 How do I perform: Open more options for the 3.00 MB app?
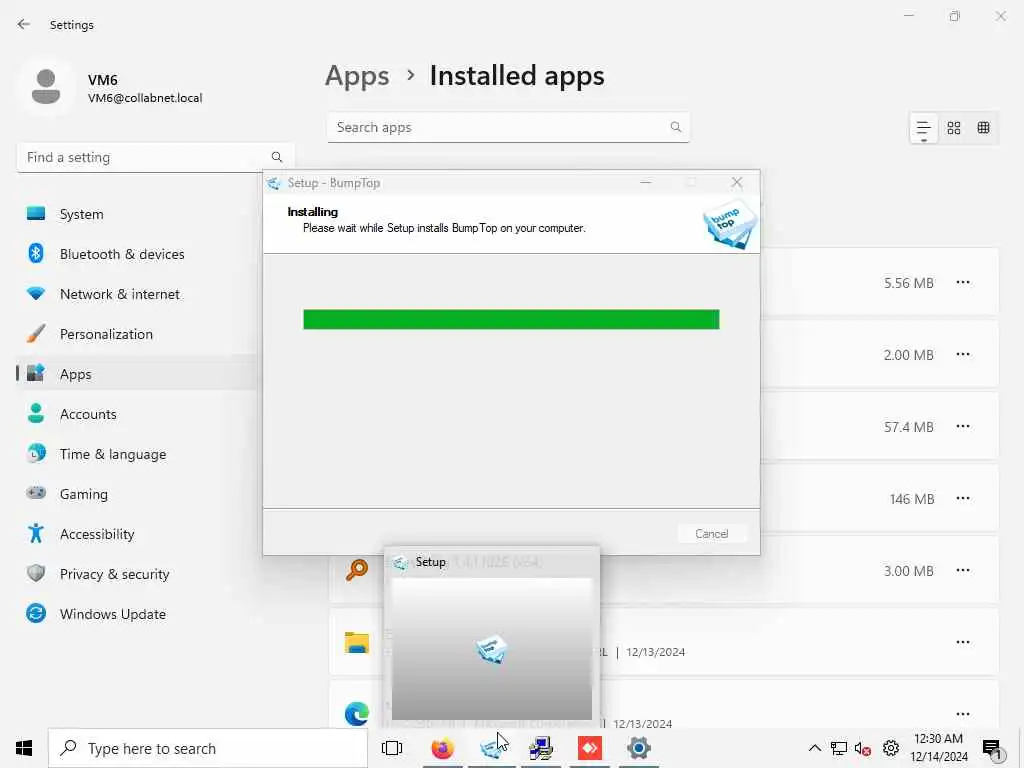click(x=963, y=570)
